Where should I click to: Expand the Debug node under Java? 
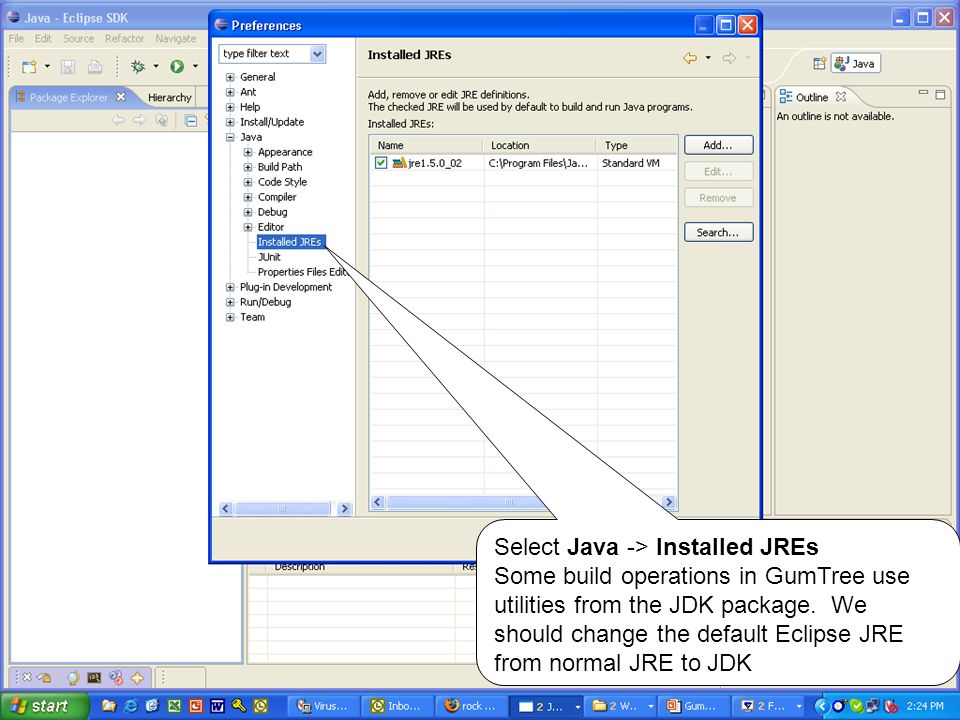(248, 212)
